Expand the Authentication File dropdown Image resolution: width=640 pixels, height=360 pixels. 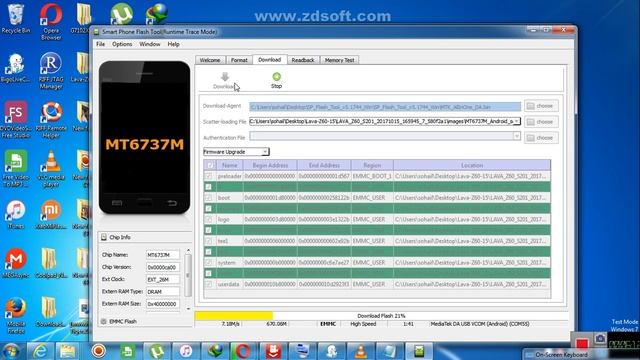point(517,136)
